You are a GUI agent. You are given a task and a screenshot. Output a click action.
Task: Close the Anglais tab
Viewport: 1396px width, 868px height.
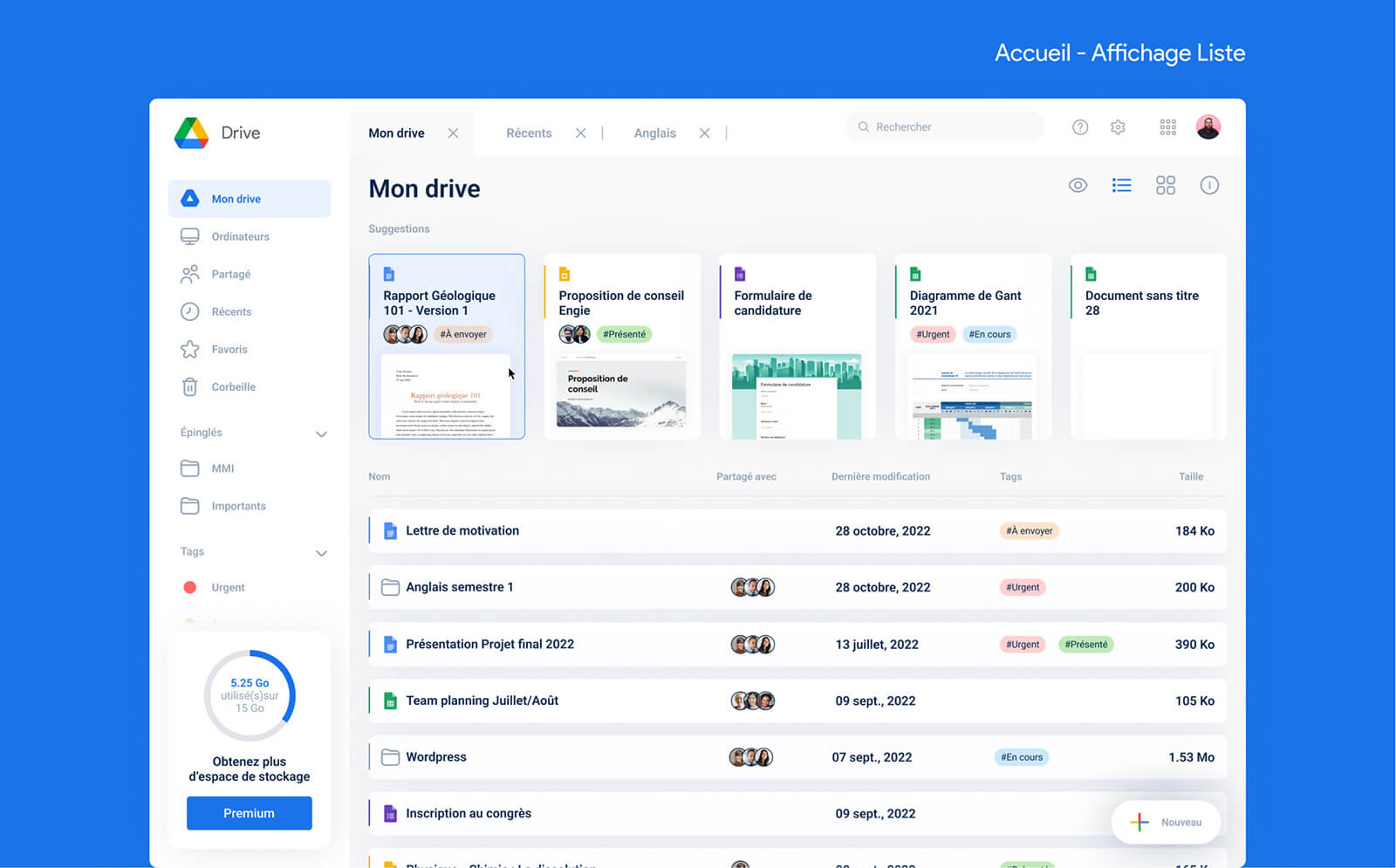pos(704,133)
